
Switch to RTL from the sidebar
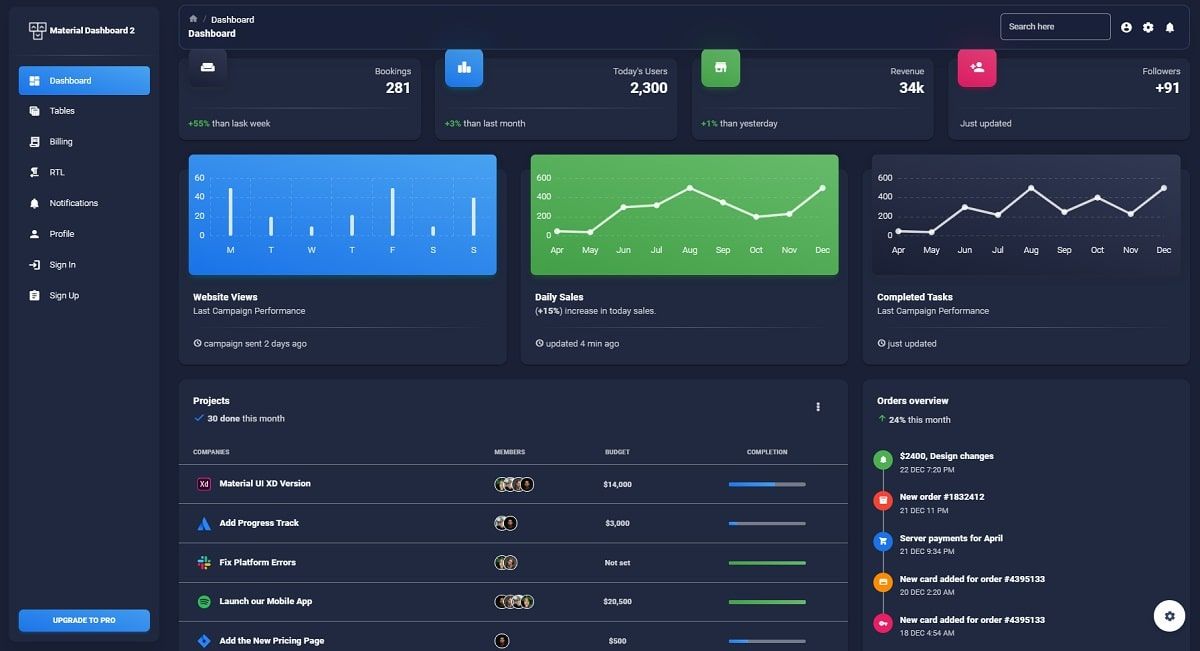pyautogui.click(x=83, y=172)
